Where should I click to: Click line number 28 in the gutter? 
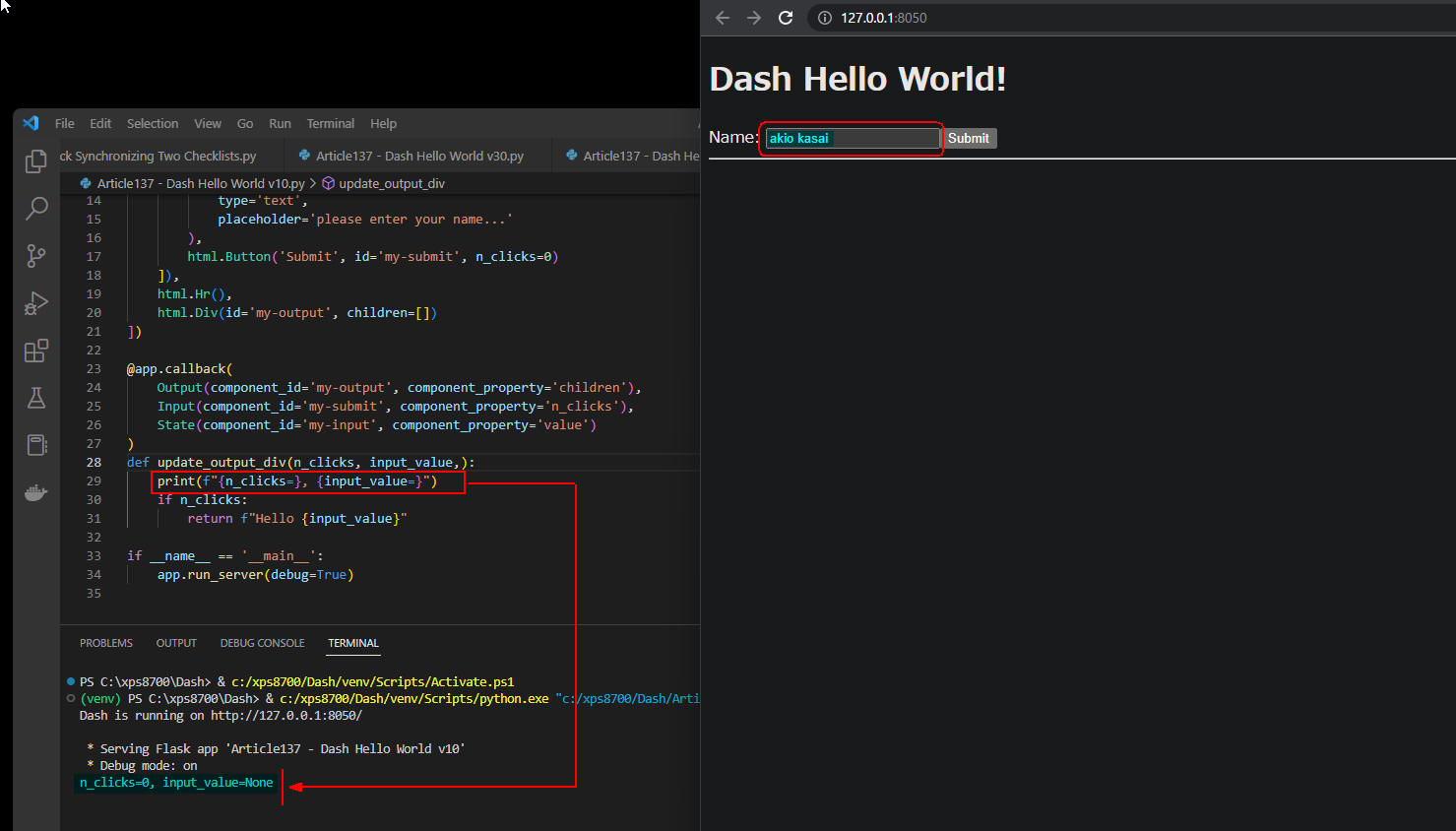pyautogui.click(x=94, y=462)
